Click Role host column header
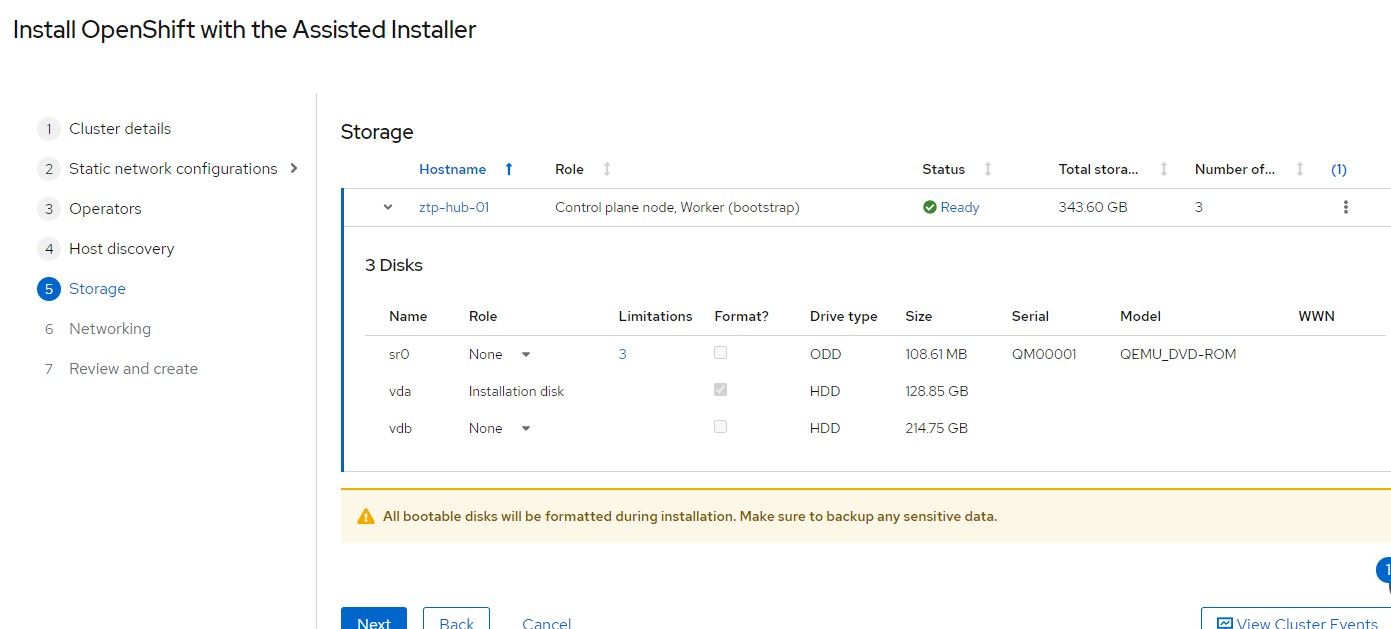The width and height of the screenshot is (1391, 629). click(x=569, y=170)
